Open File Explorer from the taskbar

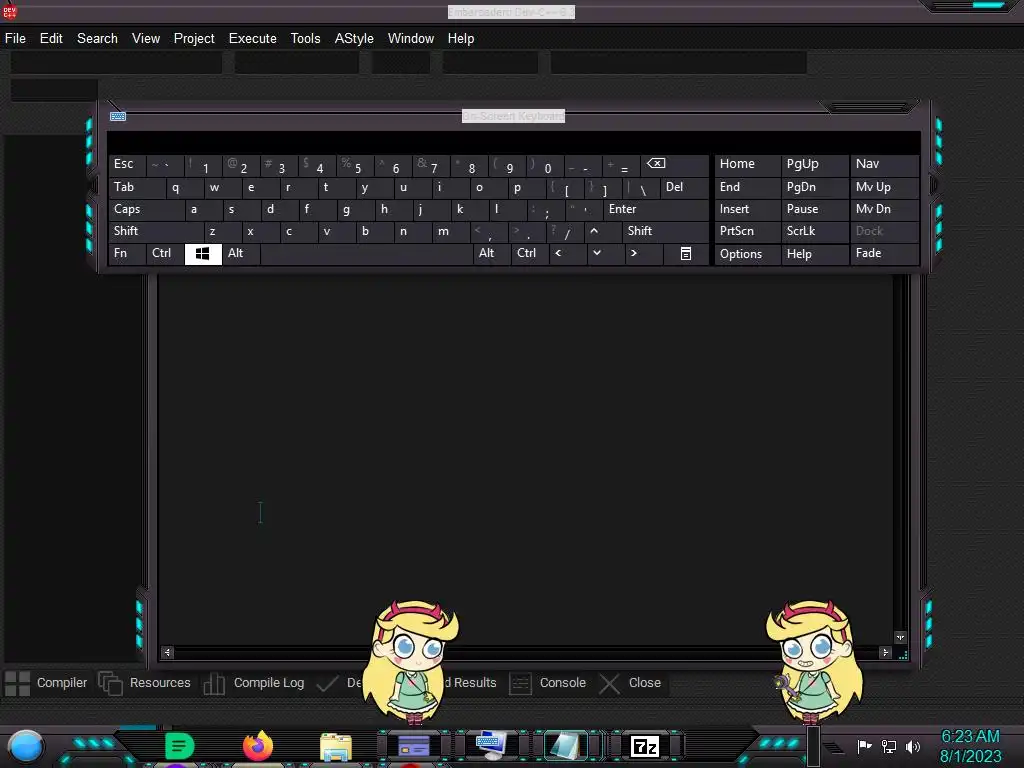[336, 747]
